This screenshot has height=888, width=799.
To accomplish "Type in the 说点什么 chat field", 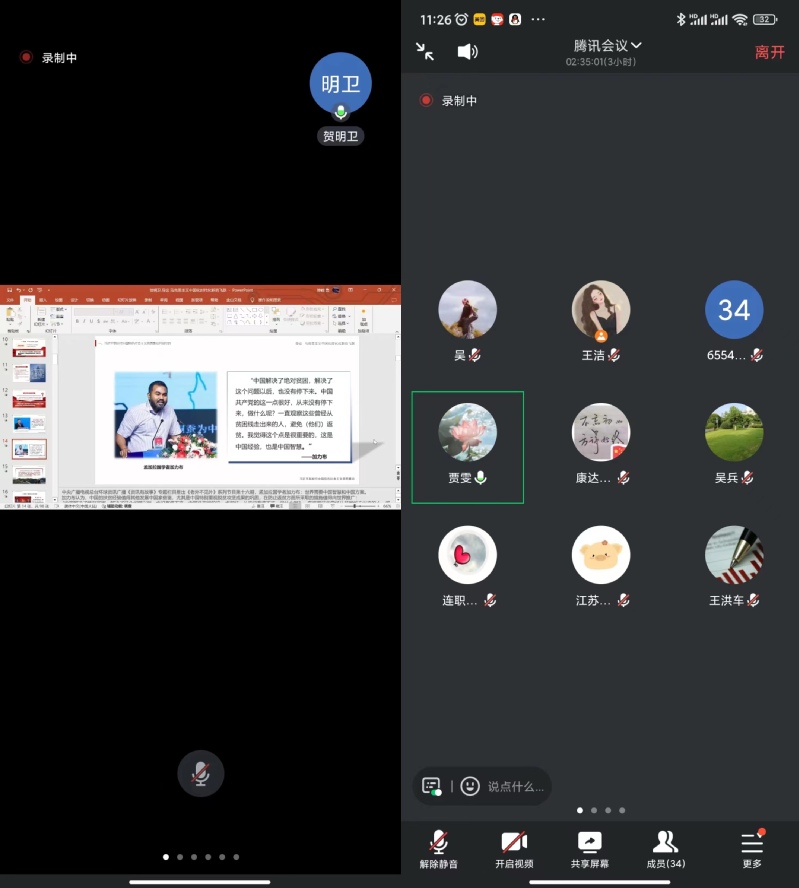I will click(515, 786).
